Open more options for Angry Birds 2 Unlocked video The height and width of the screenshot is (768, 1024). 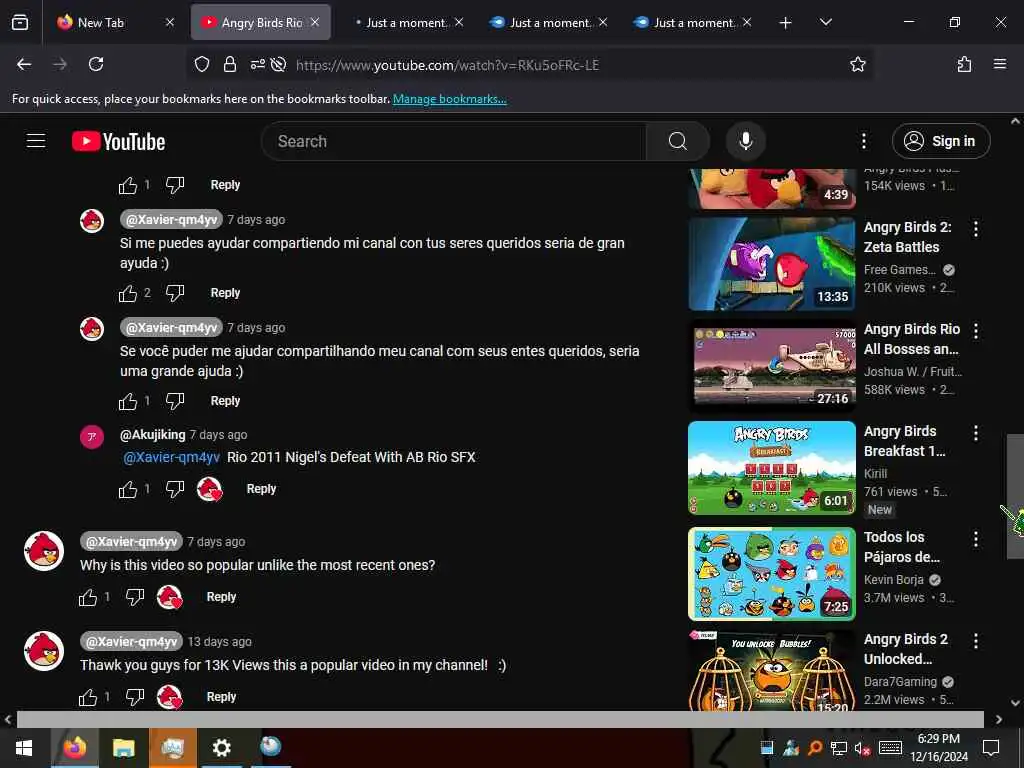coord(976,641)
